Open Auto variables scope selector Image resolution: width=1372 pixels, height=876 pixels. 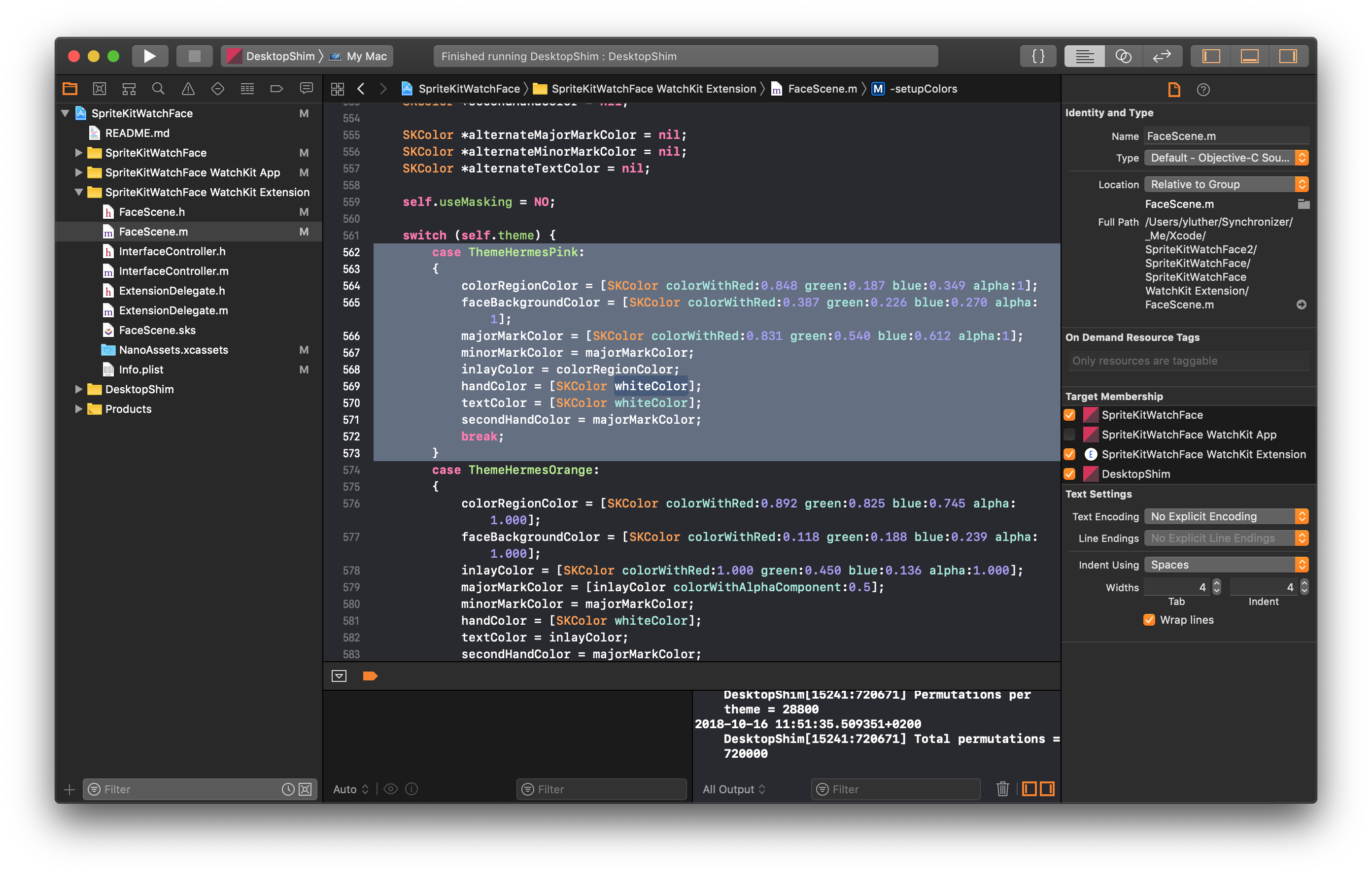tap(350, 789)
